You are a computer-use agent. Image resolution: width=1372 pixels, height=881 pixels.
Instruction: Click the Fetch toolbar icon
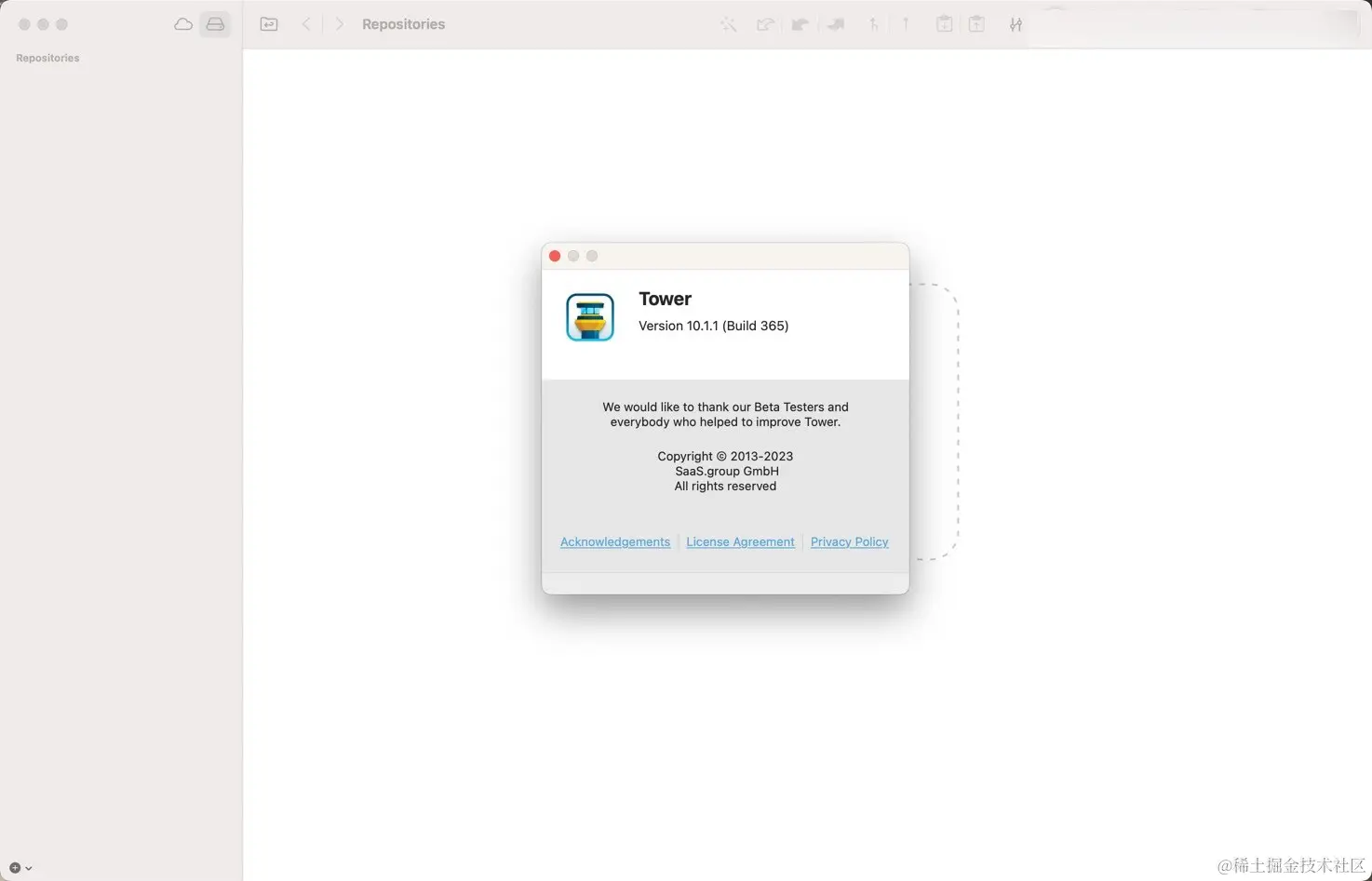(765, 24)
